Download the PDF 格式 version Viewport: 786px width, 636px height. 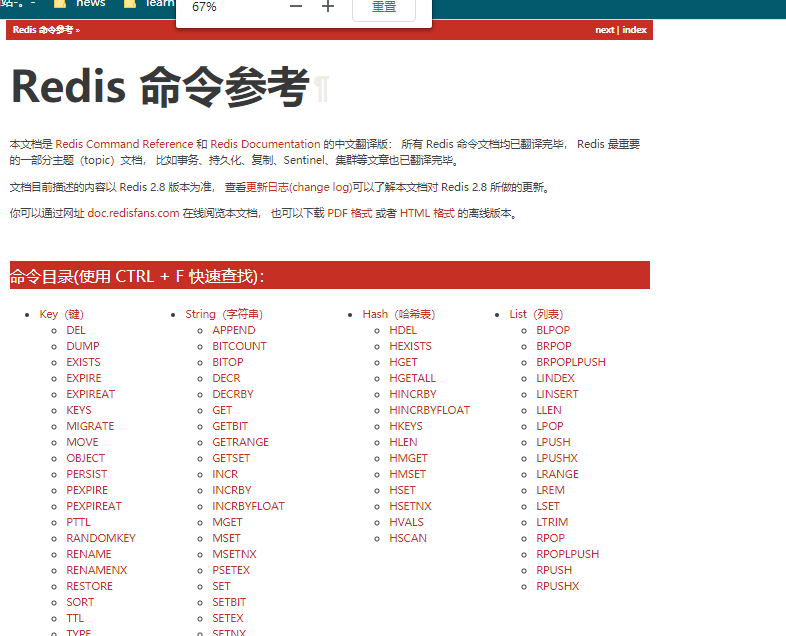349,214
